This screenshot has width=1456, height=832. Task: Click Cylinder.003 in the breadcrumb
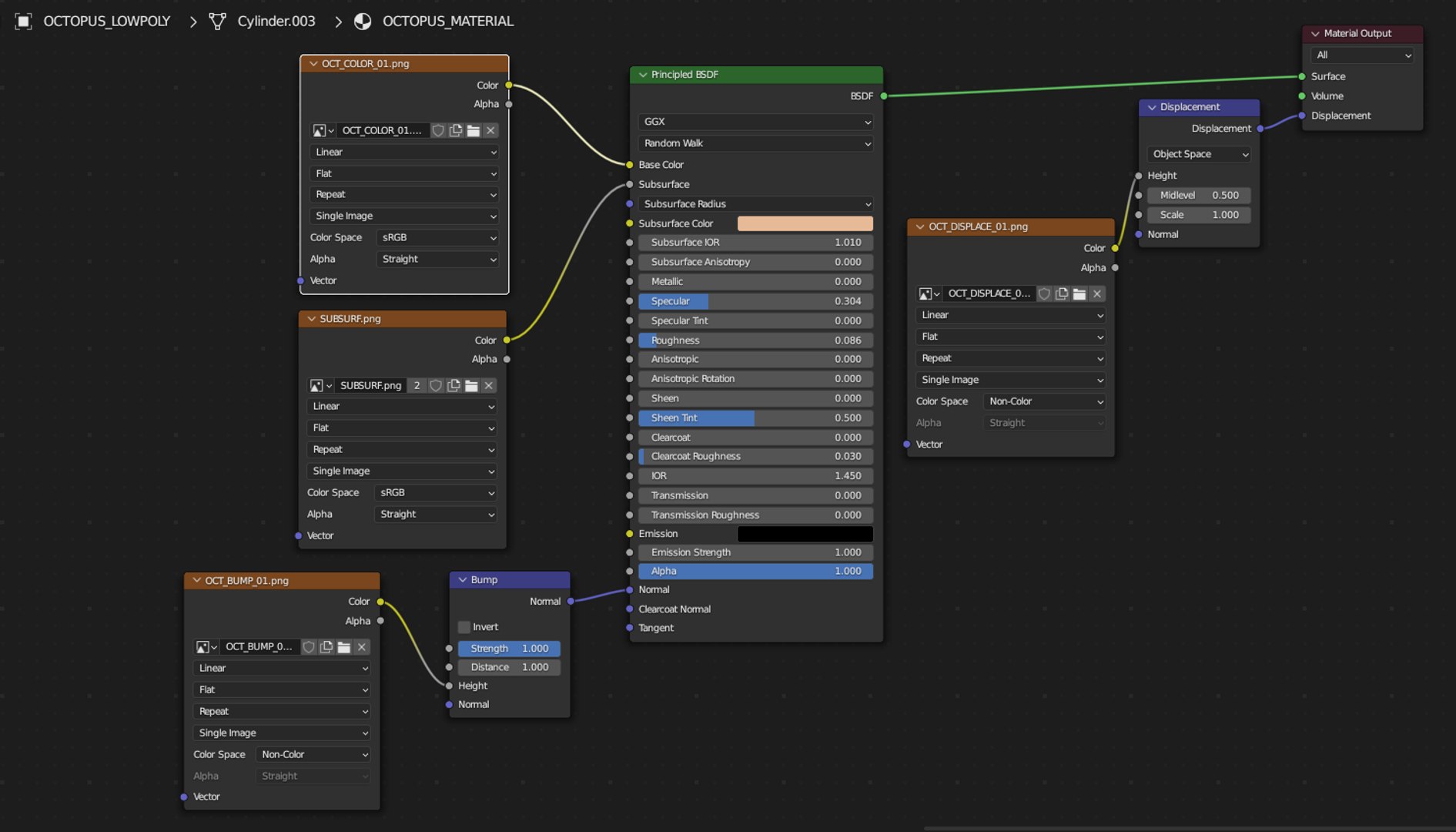point(276,22)
